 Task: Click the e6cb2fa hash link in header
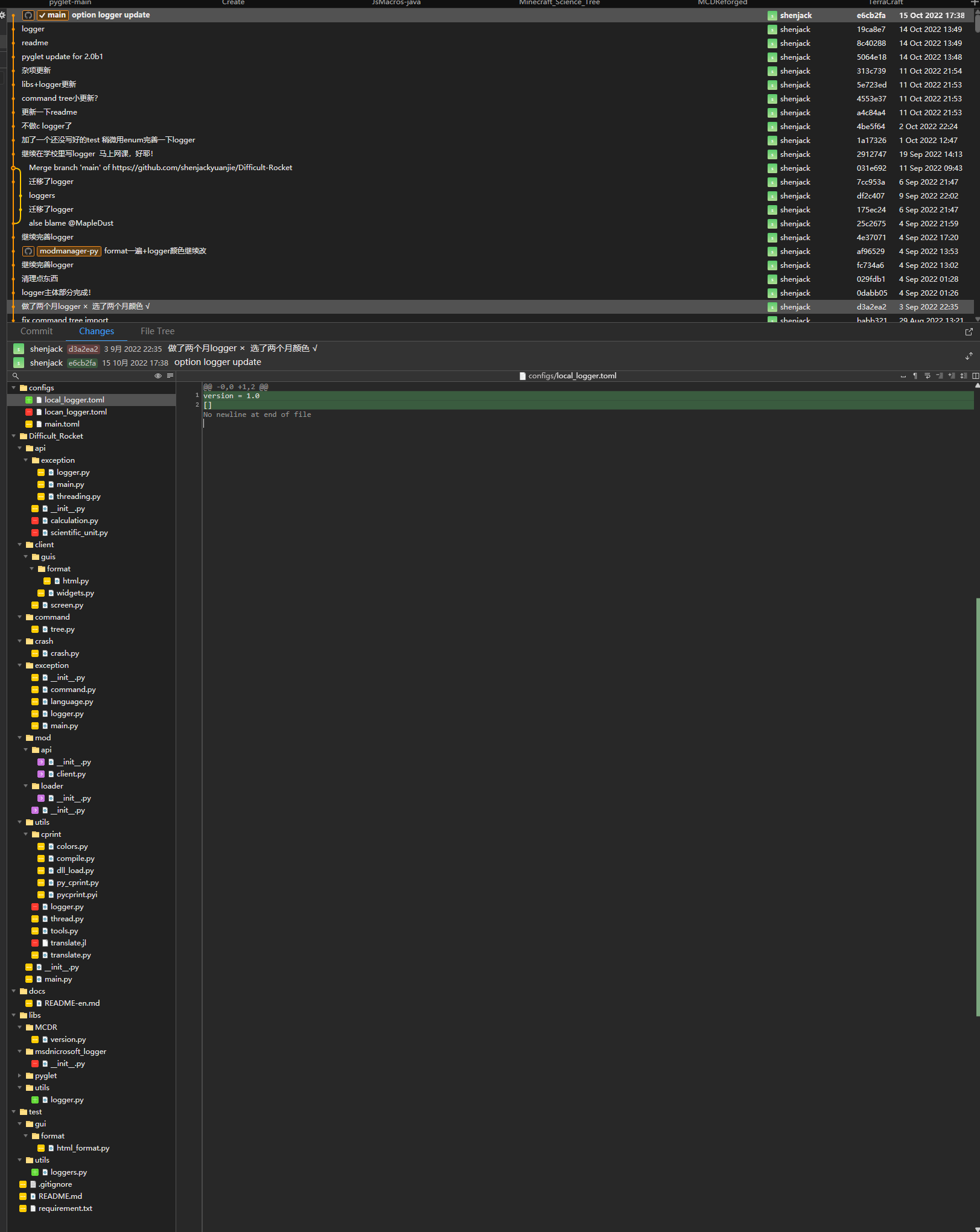tap(82, 363)
